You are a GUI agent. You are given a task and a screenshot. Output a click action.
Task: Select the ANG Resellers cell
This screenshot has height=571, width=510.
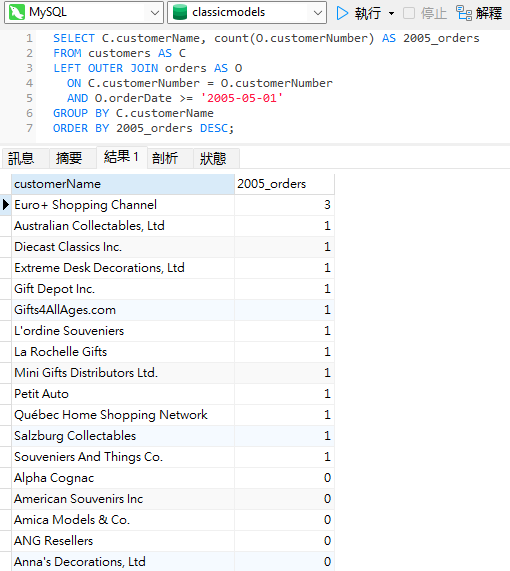(x=123, y=541)
